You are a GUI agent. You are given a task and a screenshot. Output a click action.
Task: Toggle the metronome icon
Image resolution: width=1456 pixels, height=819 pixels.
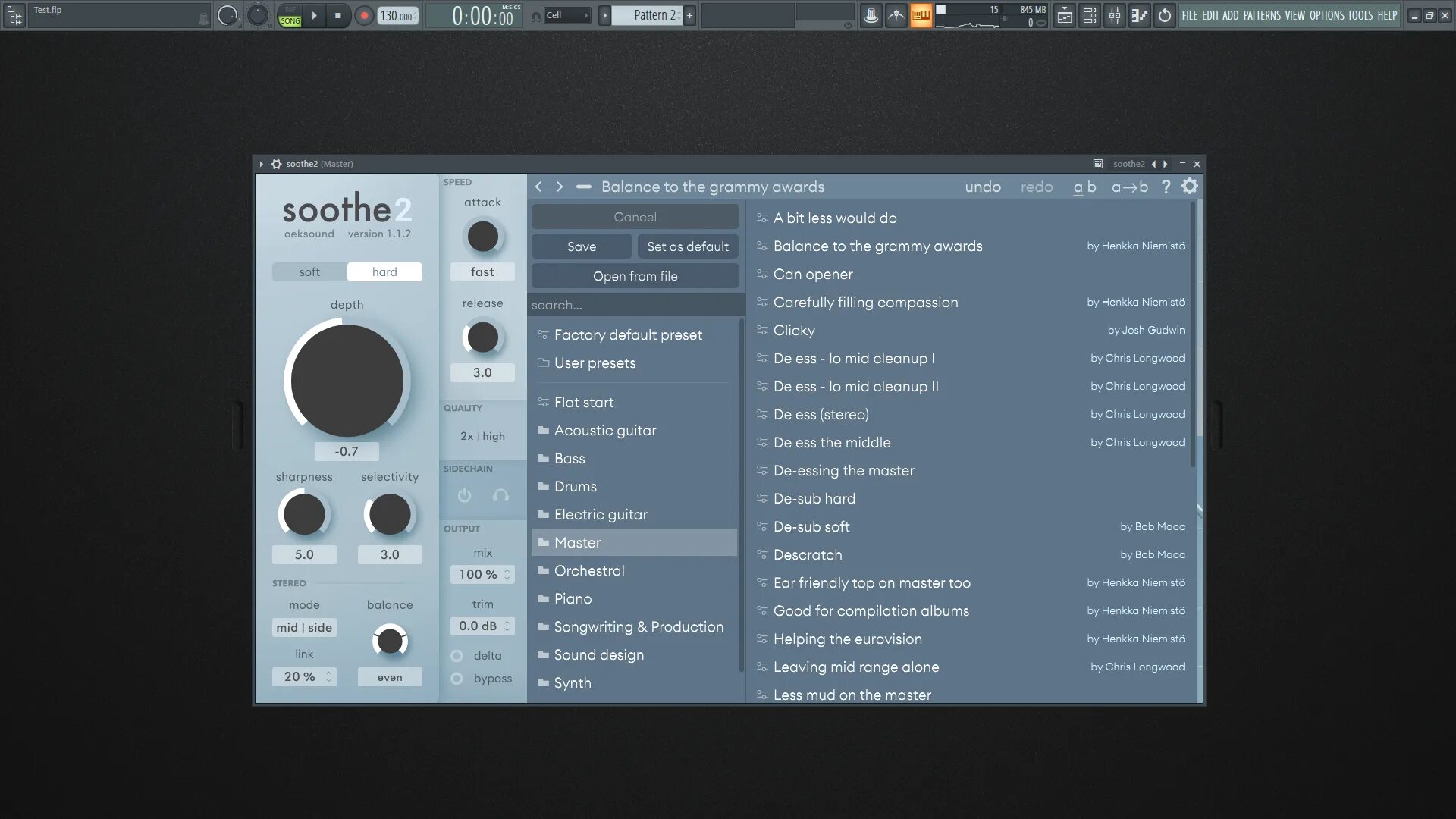point(871,15)
